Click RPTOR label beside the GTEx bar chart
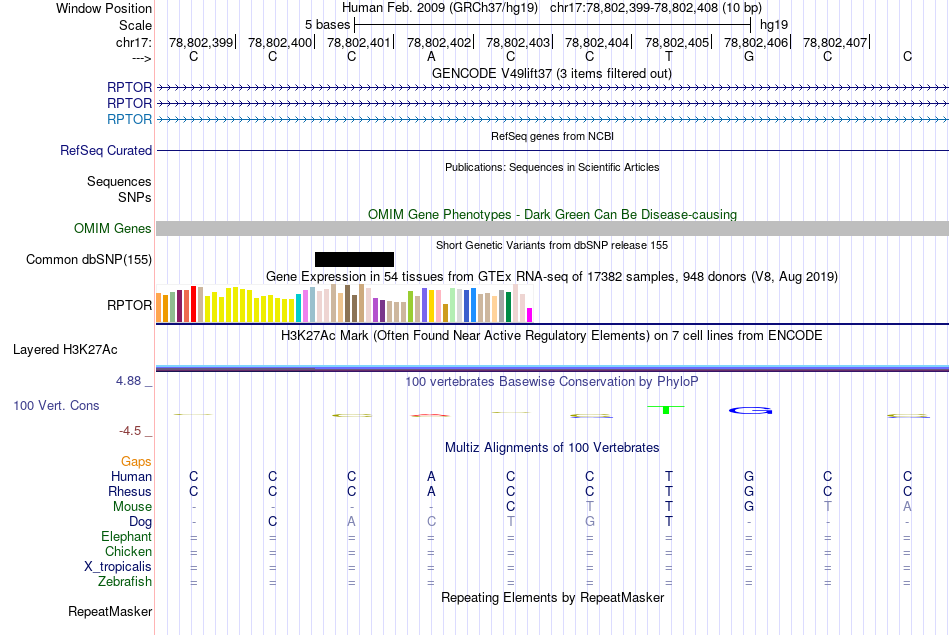This screenshot has width=950, height=635. (129, 305)
